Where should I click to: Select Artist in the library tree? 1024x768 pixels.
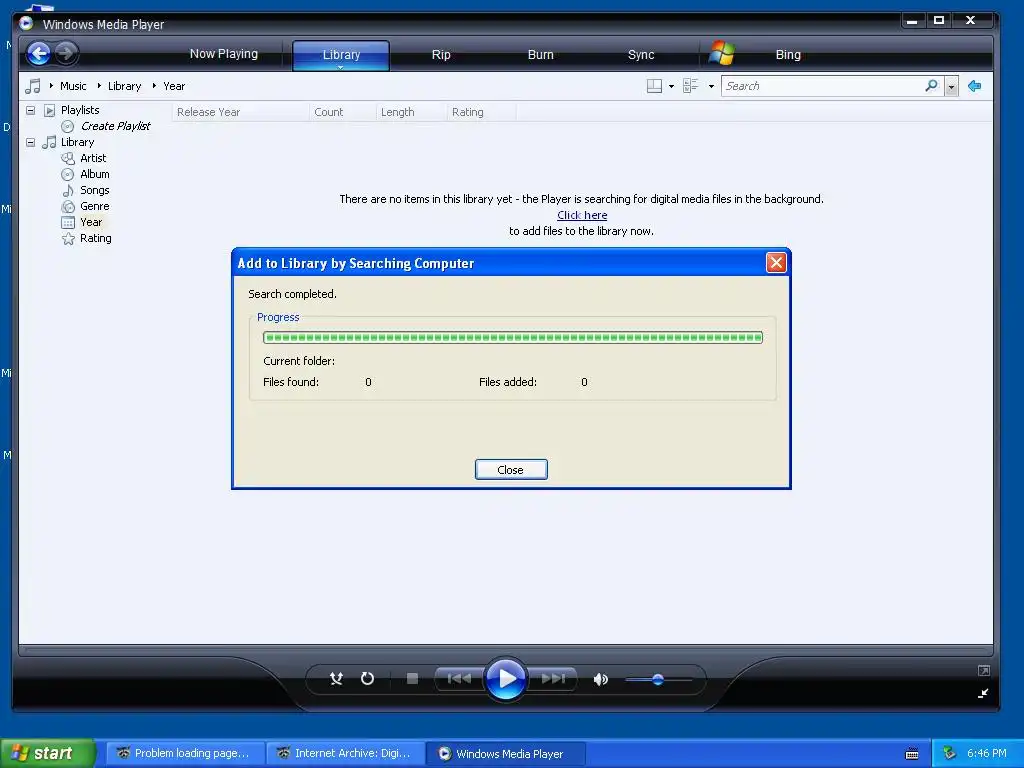(x=93, y=158)
